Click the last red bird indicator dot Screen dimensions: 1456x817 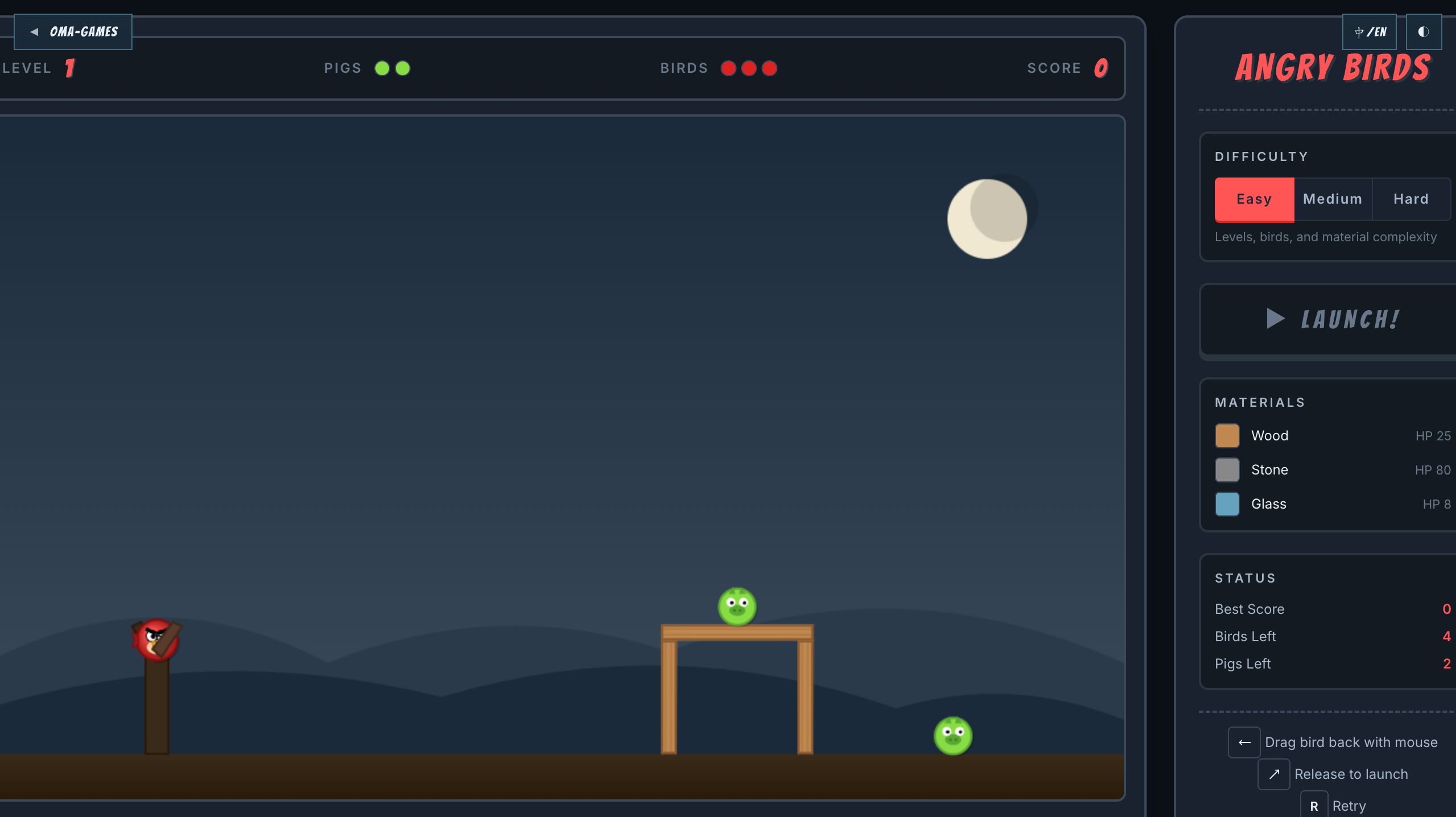[770, 68]
